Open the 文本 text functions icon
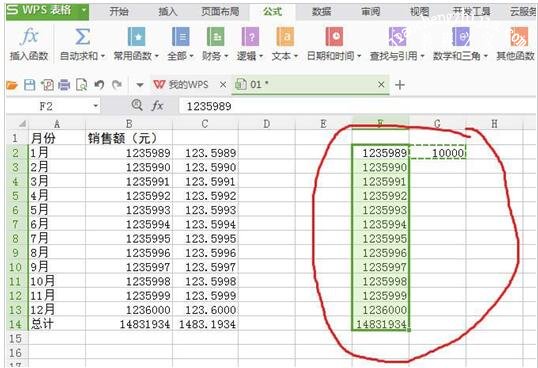This screenshot has width=538, height=368. pos(285,36)
